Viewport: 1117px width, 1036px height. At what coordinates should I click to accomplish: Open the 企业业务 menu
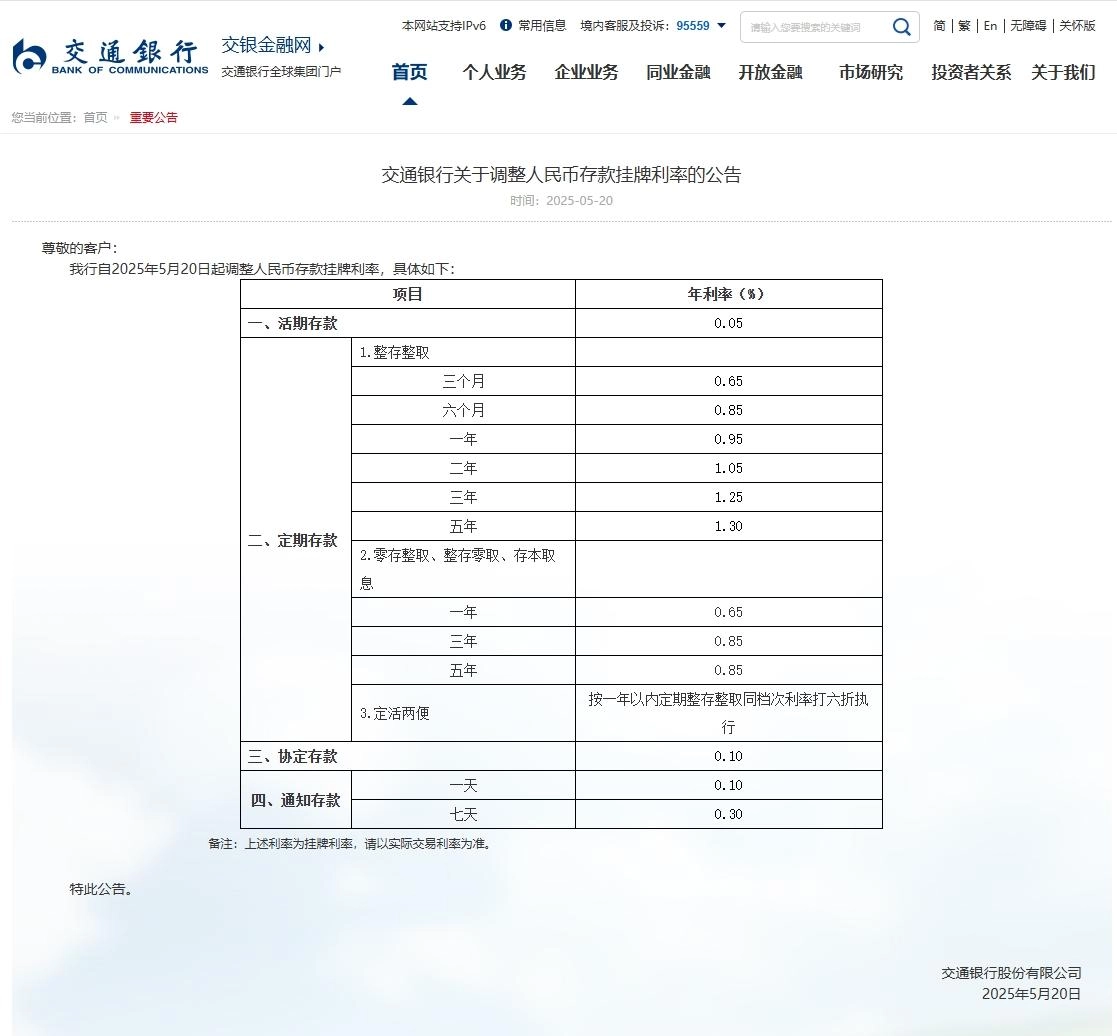586,72
